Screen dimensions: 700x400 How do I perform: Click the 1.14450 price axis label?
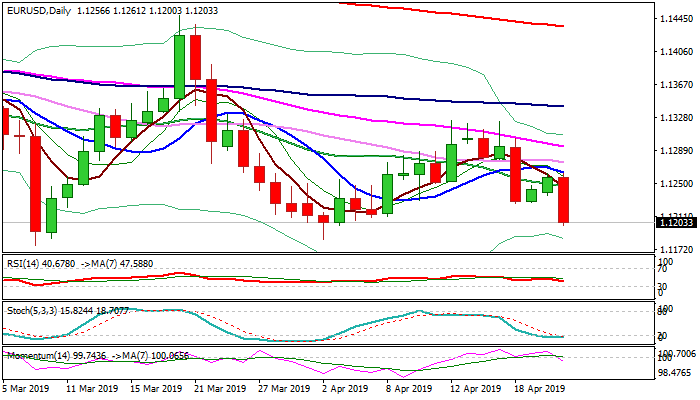[677, 19]
